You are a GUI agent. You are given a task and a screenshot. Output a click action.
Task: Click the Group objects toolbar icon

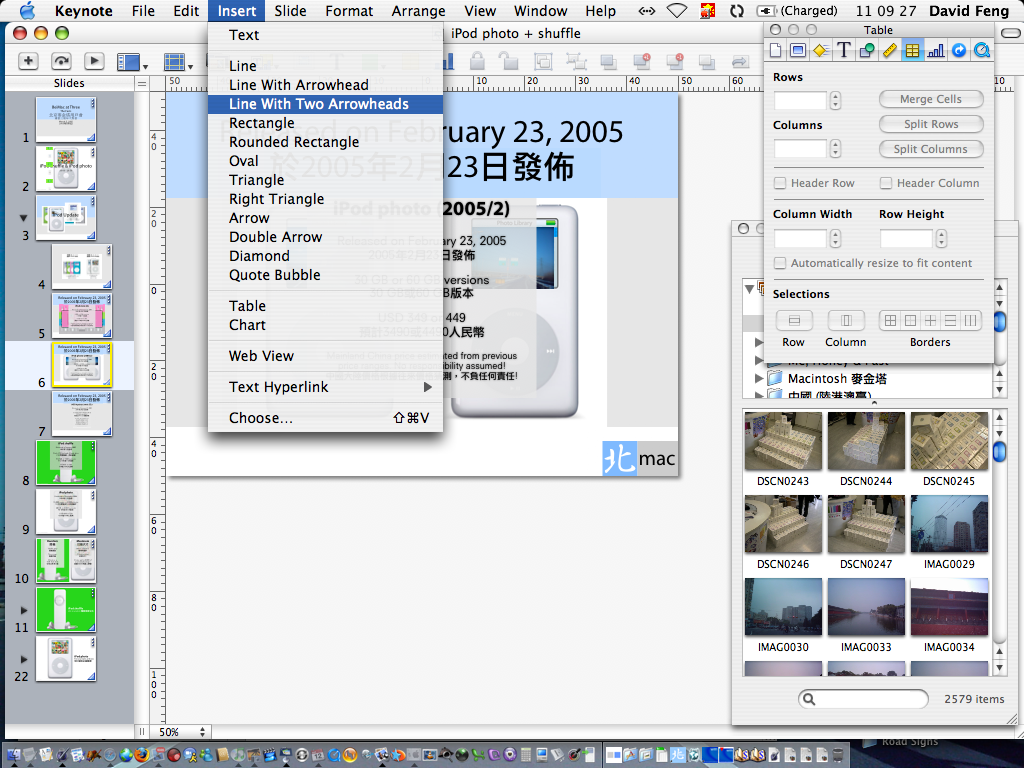point(543,61)
